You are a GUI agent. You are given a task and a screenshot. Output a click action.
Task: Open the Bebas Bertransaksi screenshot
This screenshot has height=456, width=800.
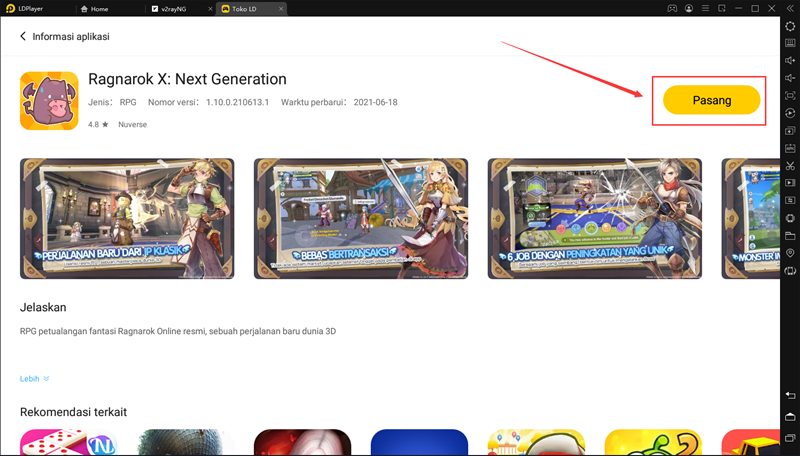tap(360, 218)
